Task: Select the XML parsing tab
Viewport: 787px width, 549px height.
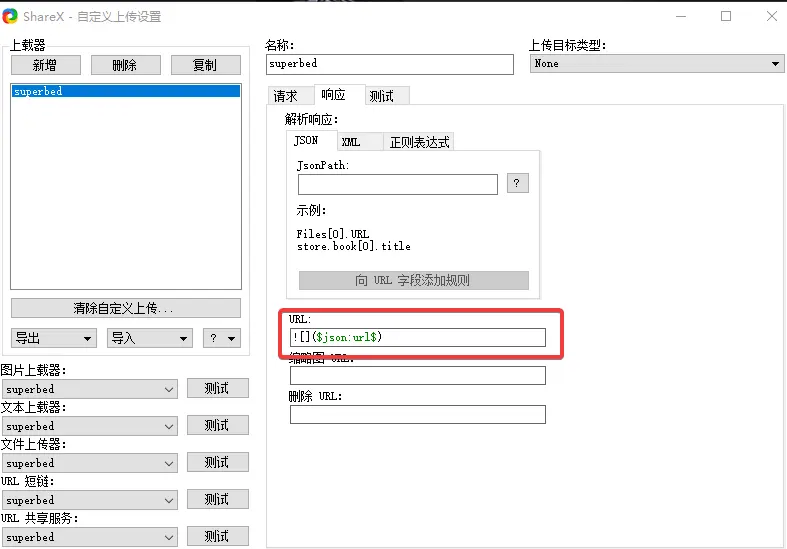Action: (x=359, y=142)
